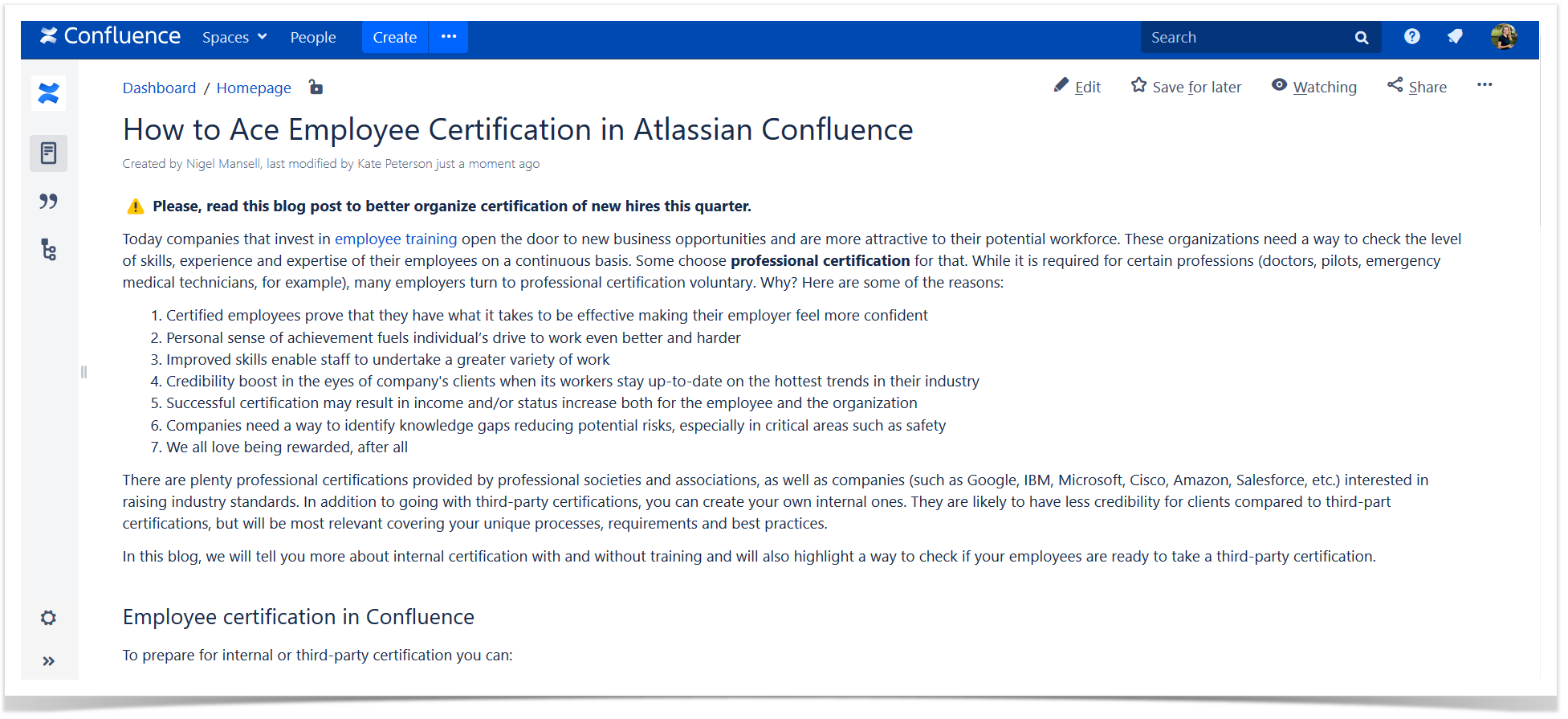1568x719 pixels.
Task: Click list item starting 'Successful certification may result'
Action: pyautogui.click(x=542, y=403)
